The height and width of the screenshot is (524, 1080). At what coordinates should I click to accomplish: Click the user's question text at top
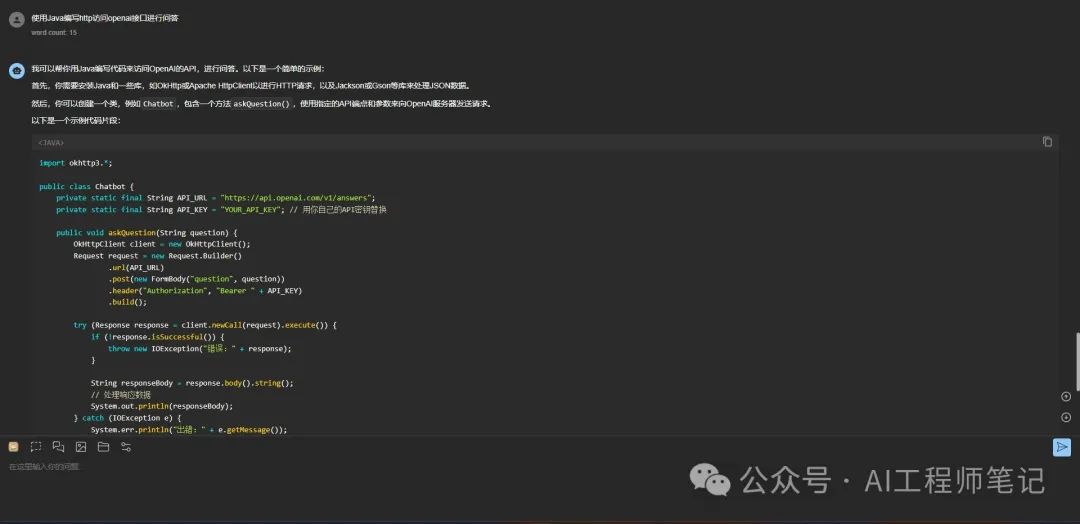(105, 18)
